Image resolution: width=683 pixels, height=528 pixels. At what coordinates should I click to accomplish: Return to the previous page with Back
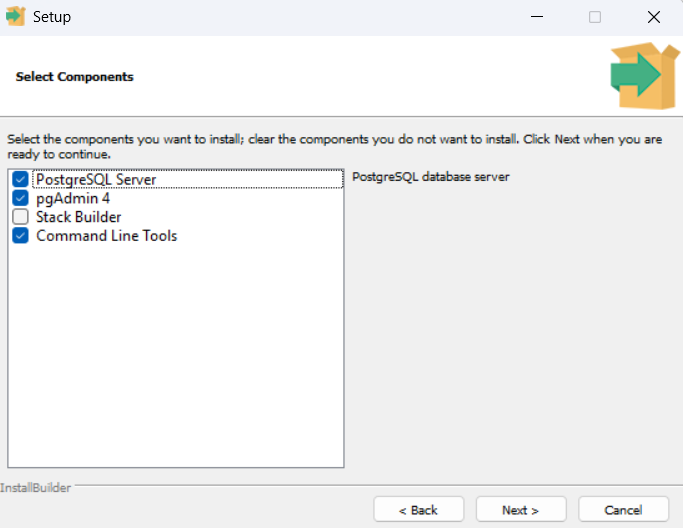[x=419, y=509]
